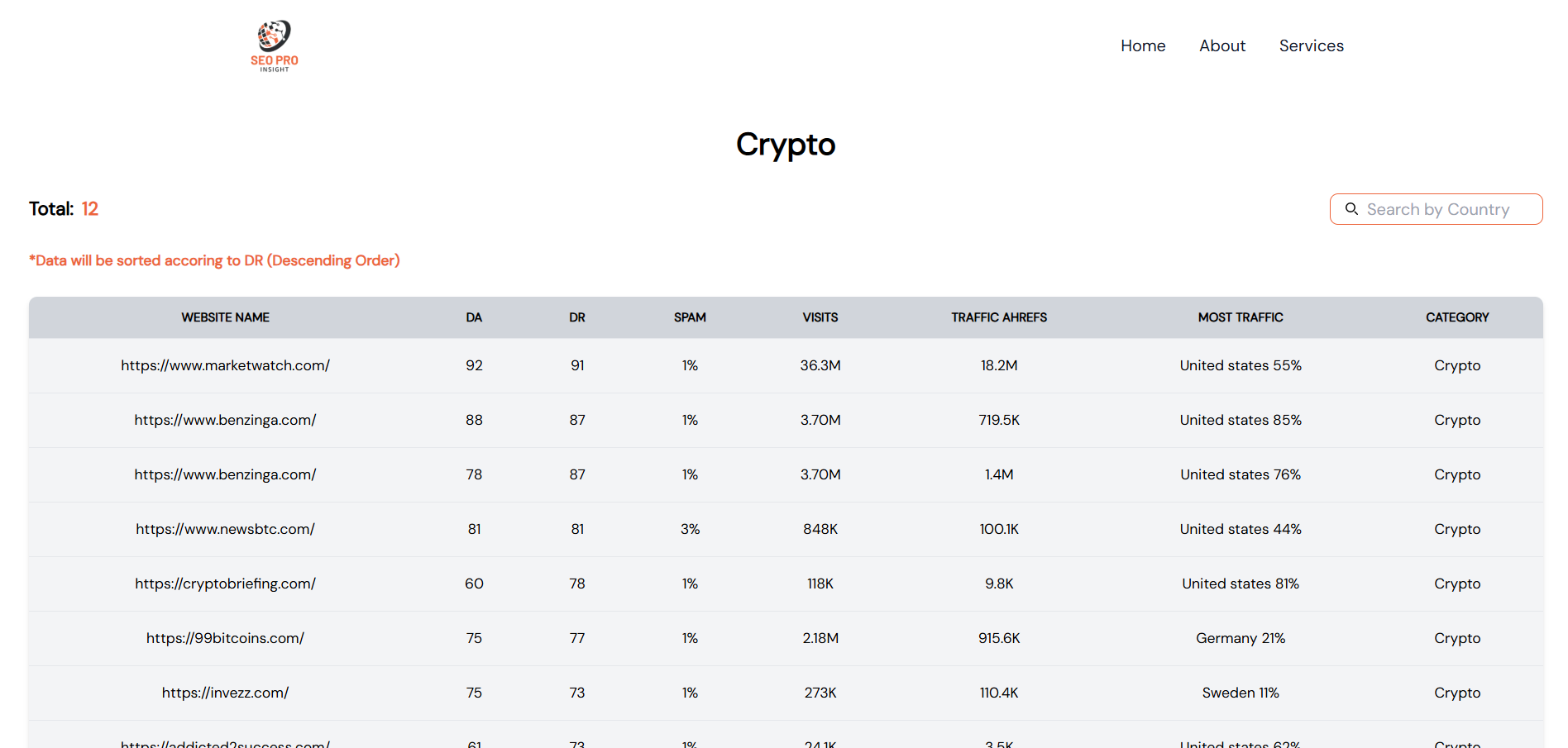Open the Home menu item

click(1143, 45)
